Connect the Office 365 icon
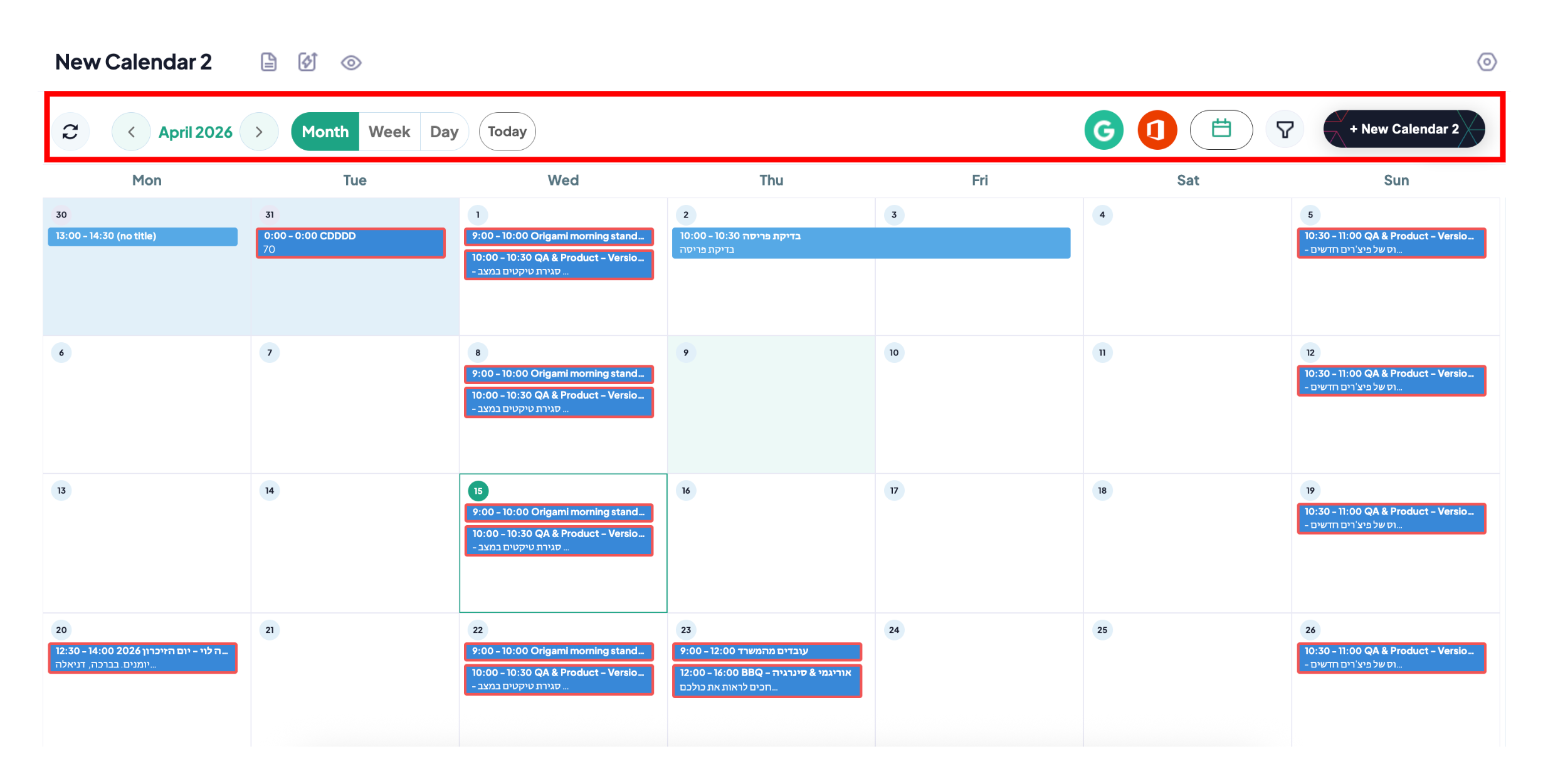This screenshot has height=784, width=1548. (1157, 130)
